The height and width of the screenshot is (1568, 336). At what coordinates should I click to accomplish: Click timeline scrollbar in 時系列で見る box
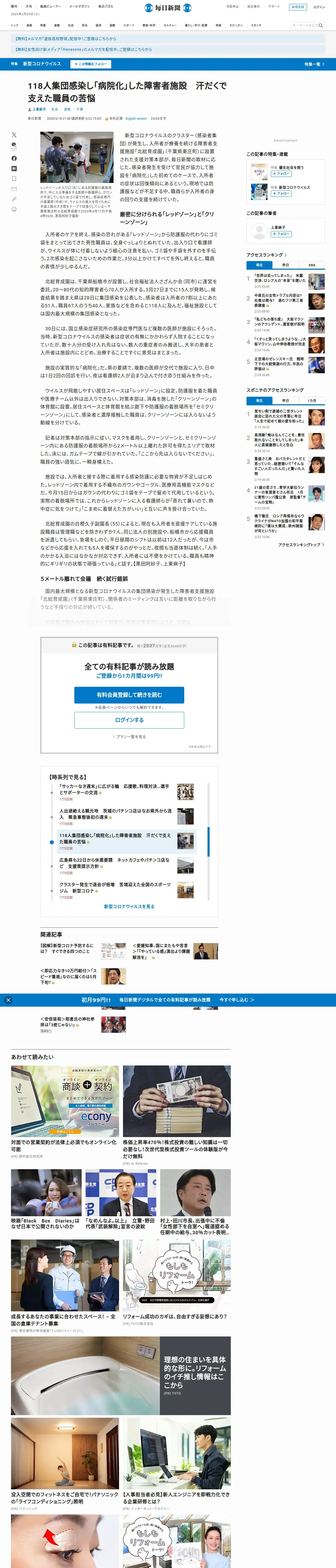point(209,842)
